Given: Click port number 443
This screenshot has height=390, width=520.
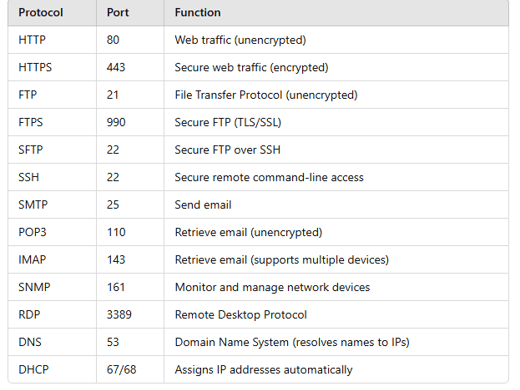Looking at the screenshot, I should pyautogui.click(x=116, y=67).
